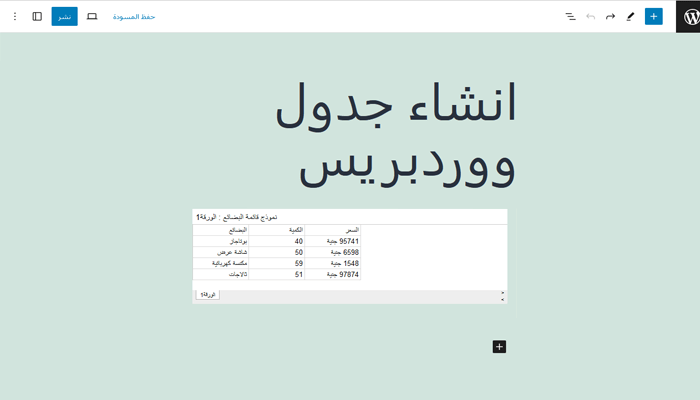
Task: Click the sheet title نموذج قائمة البضائع
Action: click(x=237, y=217)
